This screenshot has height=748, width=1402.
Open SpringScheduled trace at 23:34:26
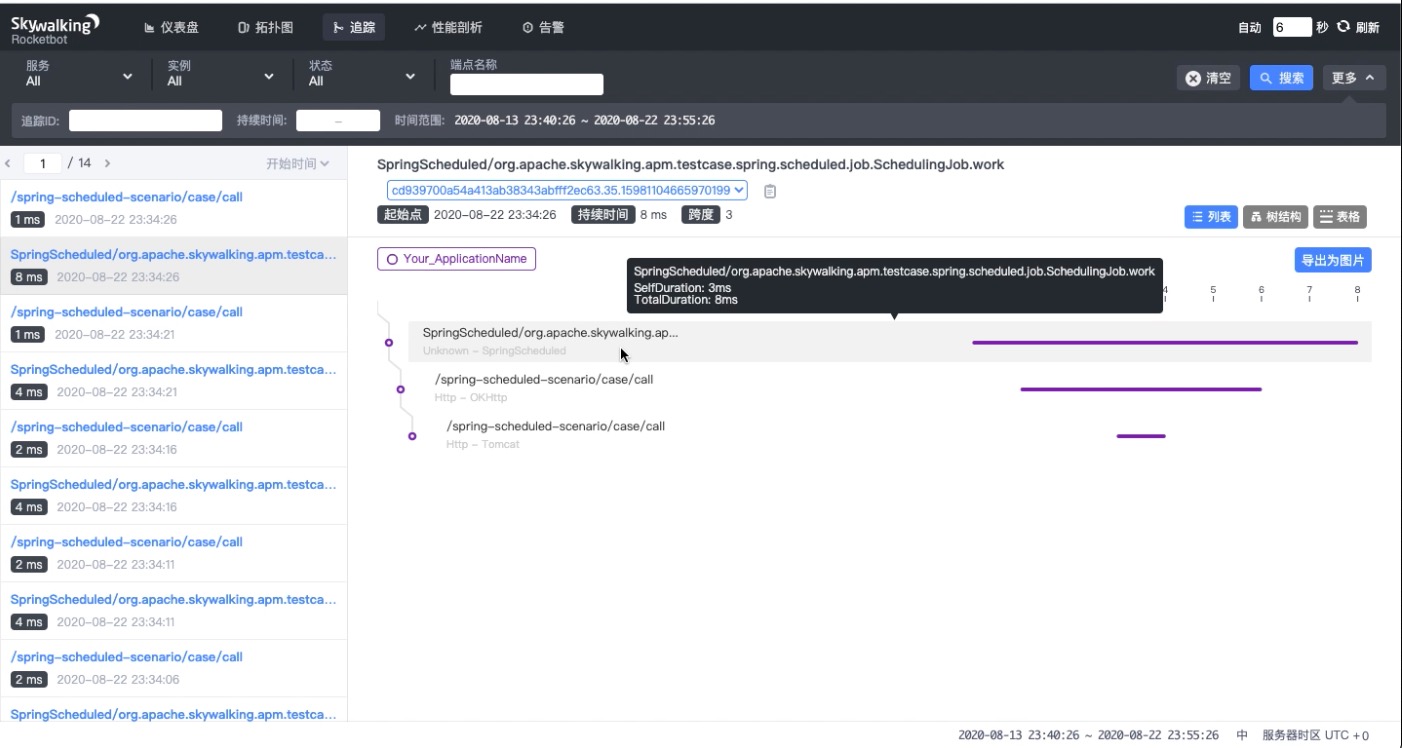click(173, 266)
